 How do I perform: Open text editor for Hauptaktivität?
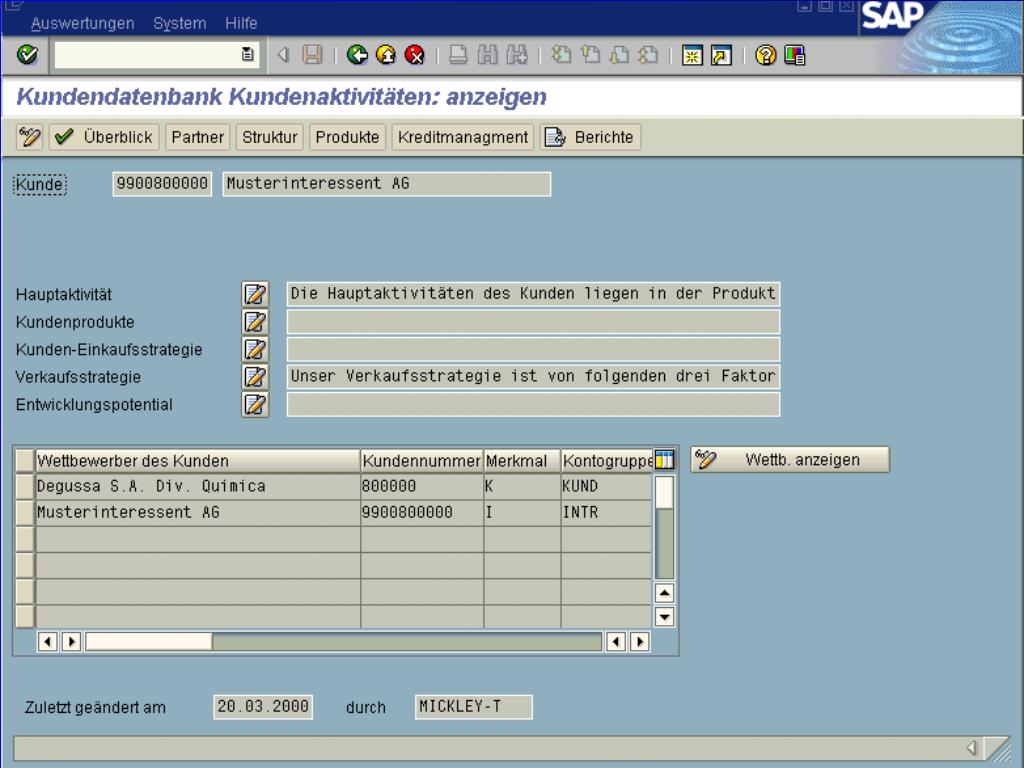(x=255, y=294)
